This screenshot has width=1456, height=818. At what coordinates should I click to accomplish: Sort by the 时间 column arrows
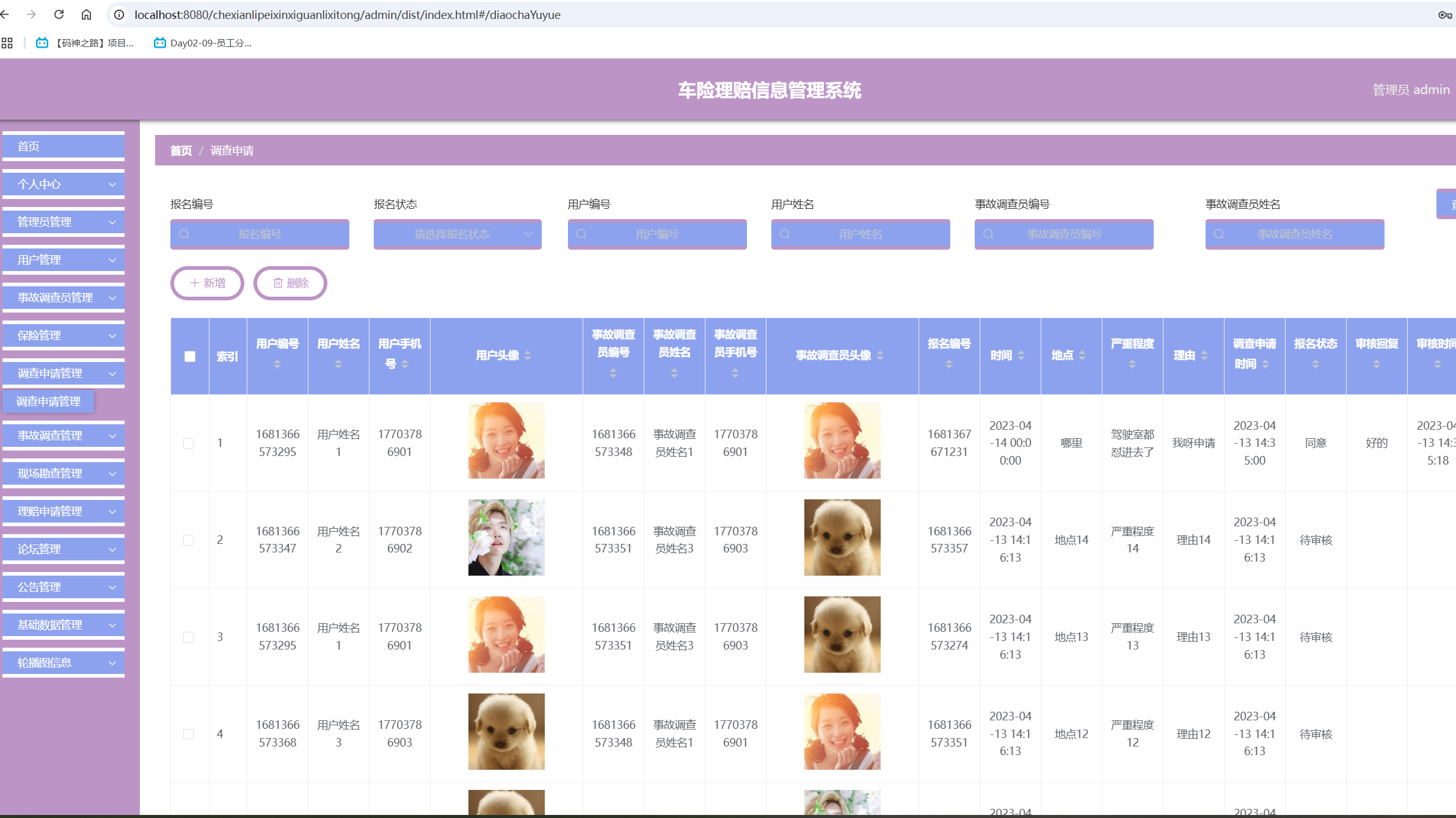[x=1021, y=355]
